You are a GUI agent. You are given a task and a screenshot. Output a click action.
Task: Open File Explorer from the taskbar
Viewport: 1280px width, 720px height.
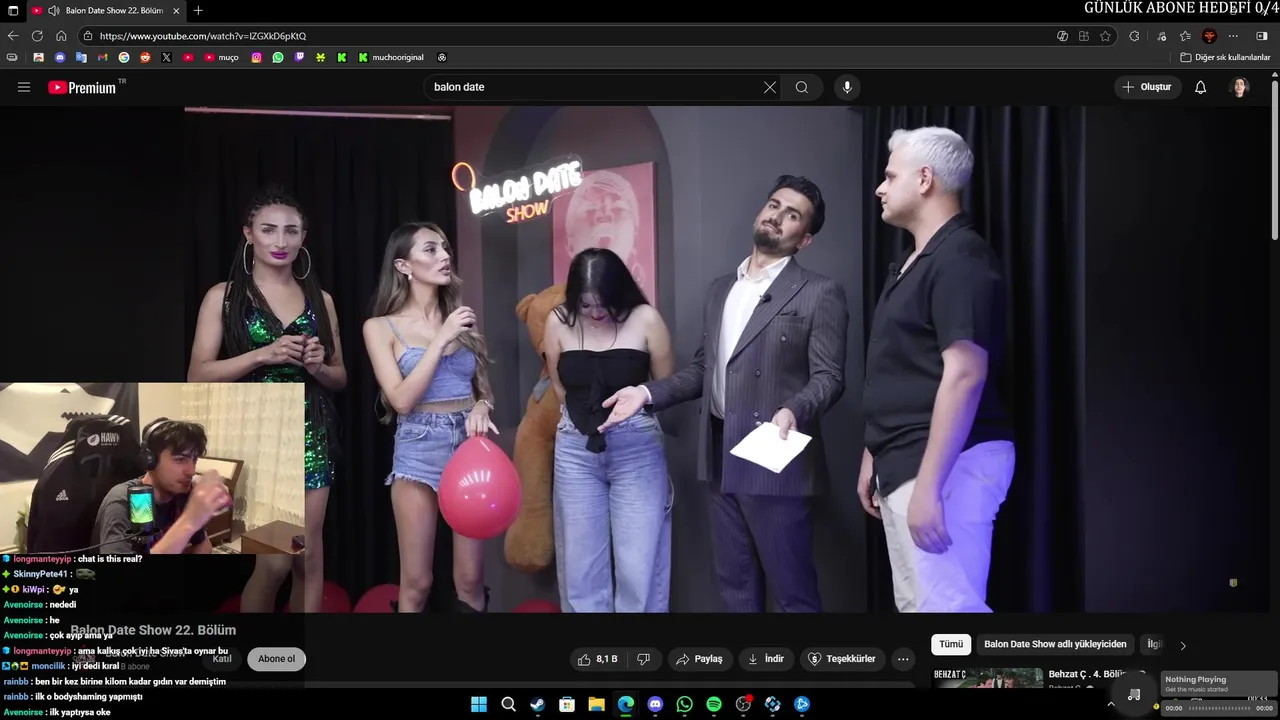(596, 704)
